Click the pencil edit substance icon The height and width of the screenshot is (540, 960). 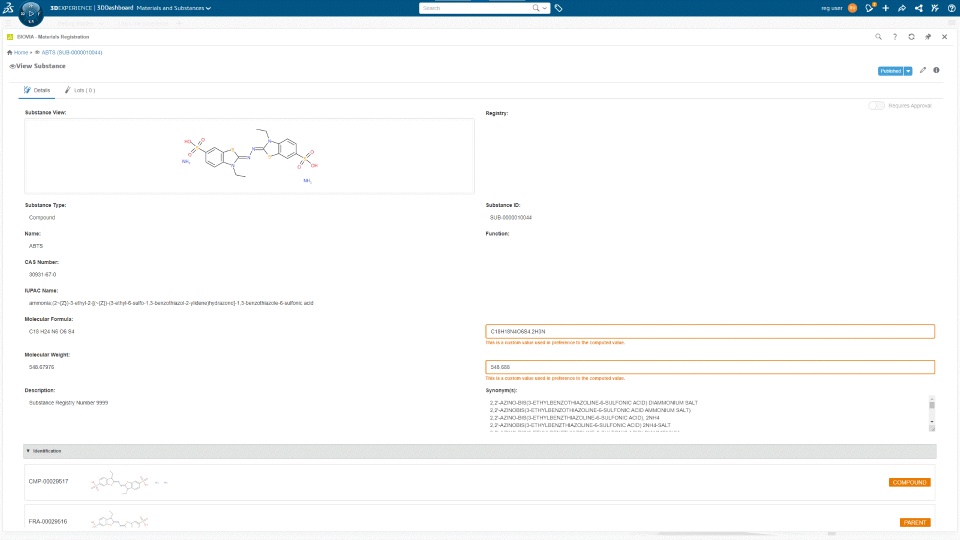923,70
